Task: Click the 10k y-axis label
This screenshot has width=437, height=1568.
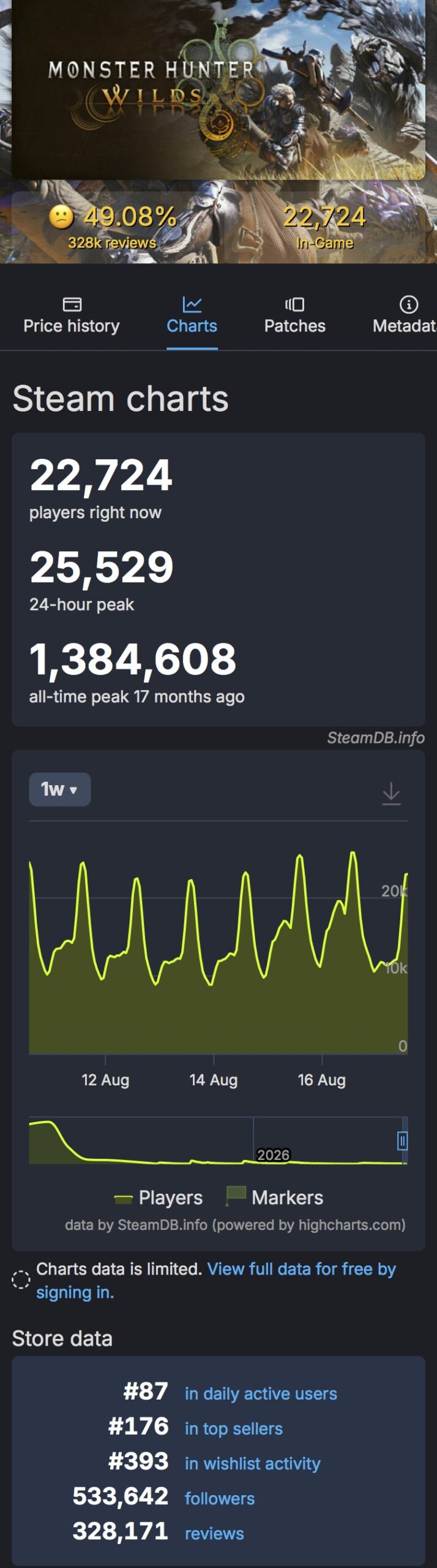Action: (x=397, y=968)
